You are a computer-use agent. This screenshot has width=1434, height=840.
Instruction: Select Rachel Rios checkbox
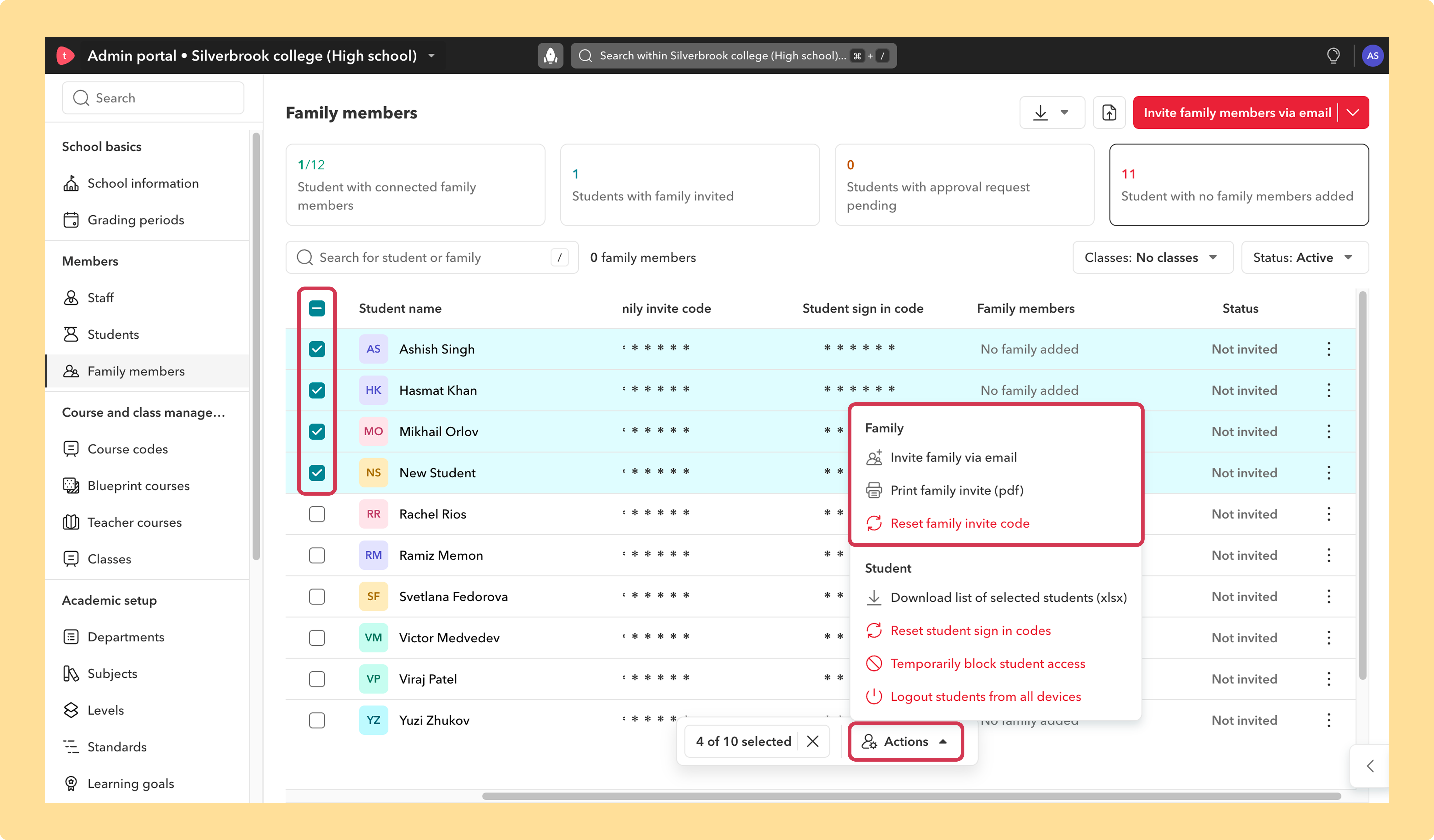pos(317,514)
